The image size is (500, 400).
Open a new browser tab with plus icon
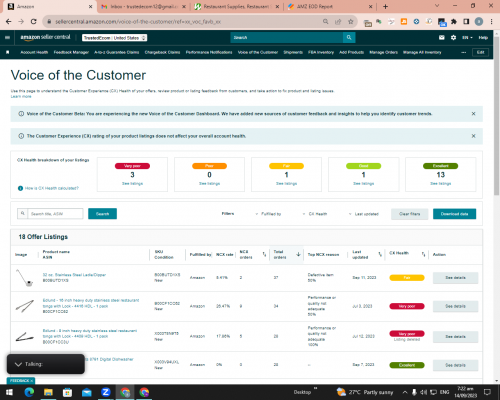(385, 6)
